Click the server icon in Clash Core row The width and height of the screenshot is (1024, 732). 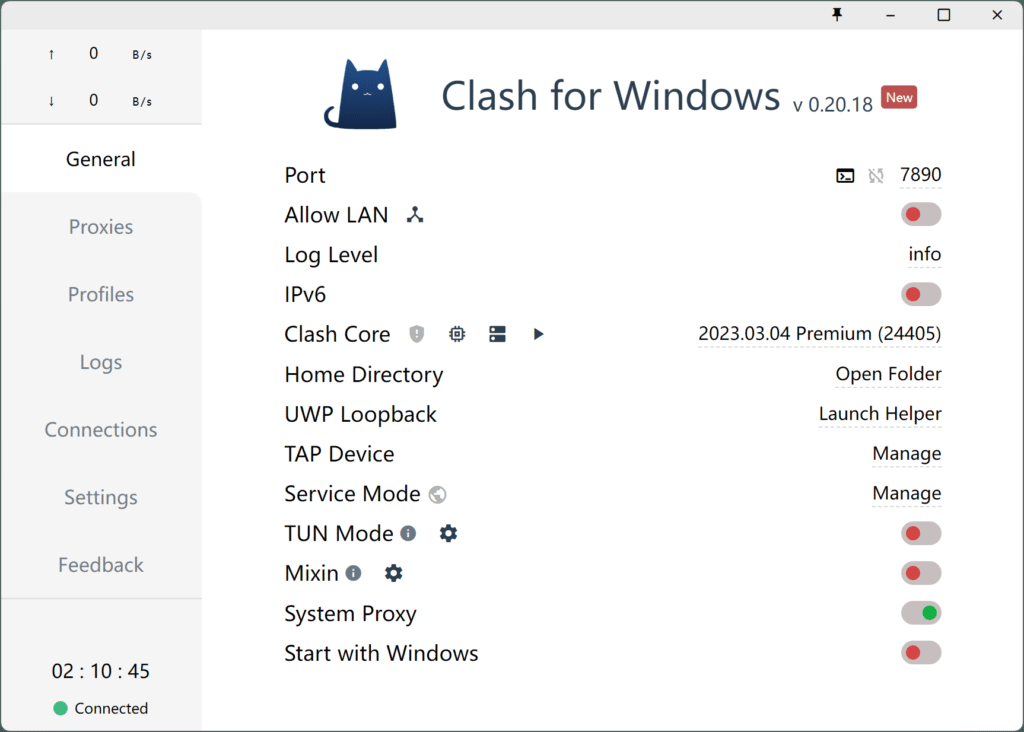[497, 334]
